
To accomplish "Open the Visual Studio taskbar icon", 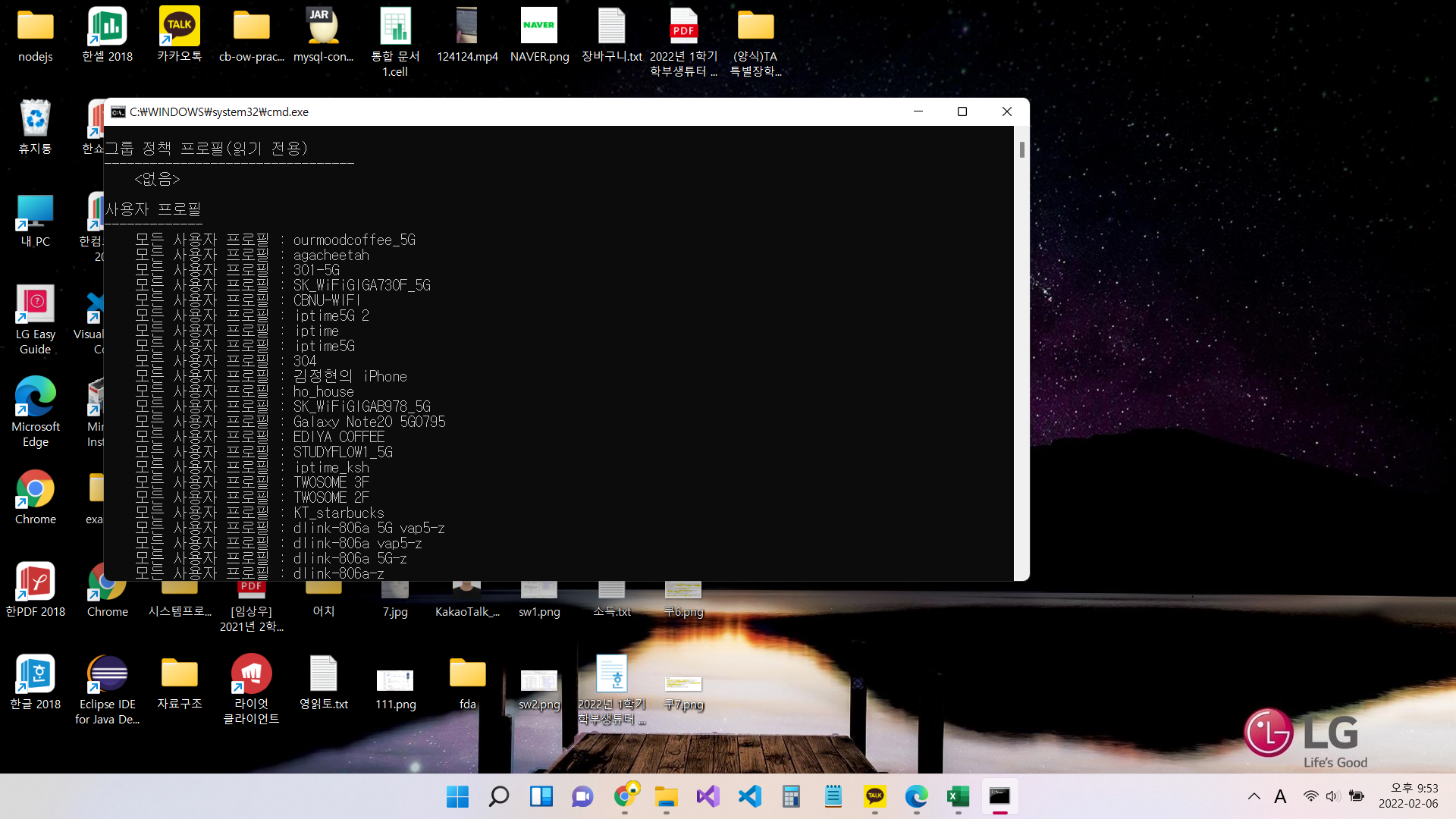I will click(x=708, y=796).
